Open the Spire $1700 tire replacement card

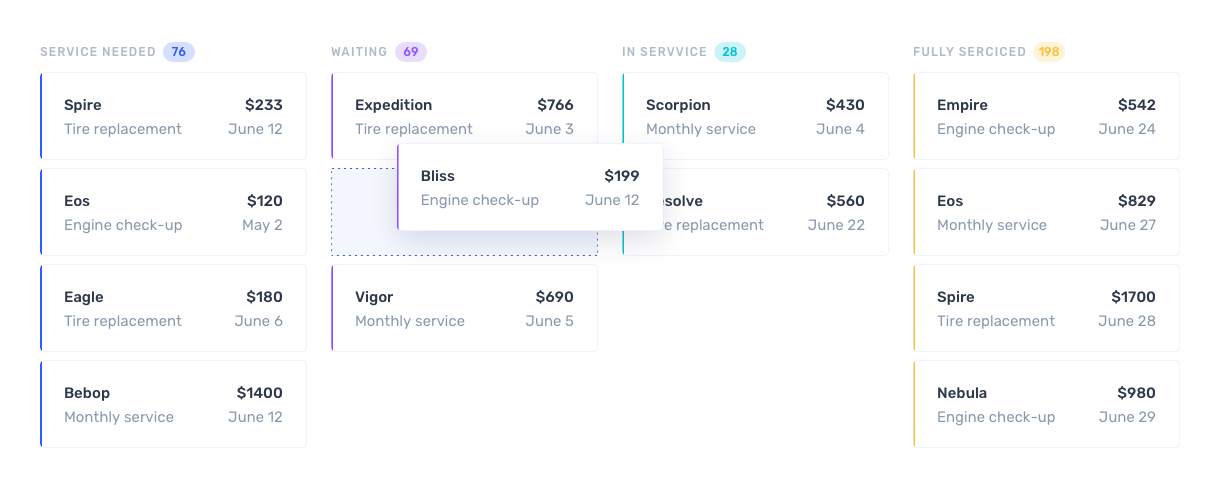tap(1046, 308)
